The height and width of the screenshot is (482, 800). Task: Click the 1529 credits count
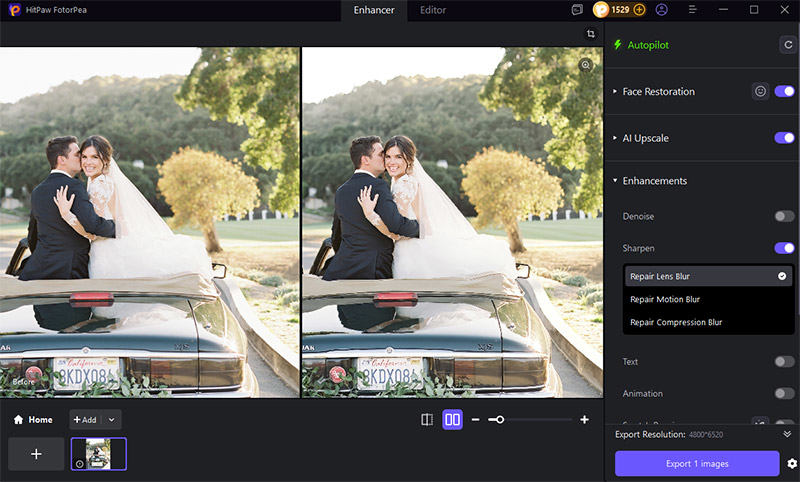620,10
